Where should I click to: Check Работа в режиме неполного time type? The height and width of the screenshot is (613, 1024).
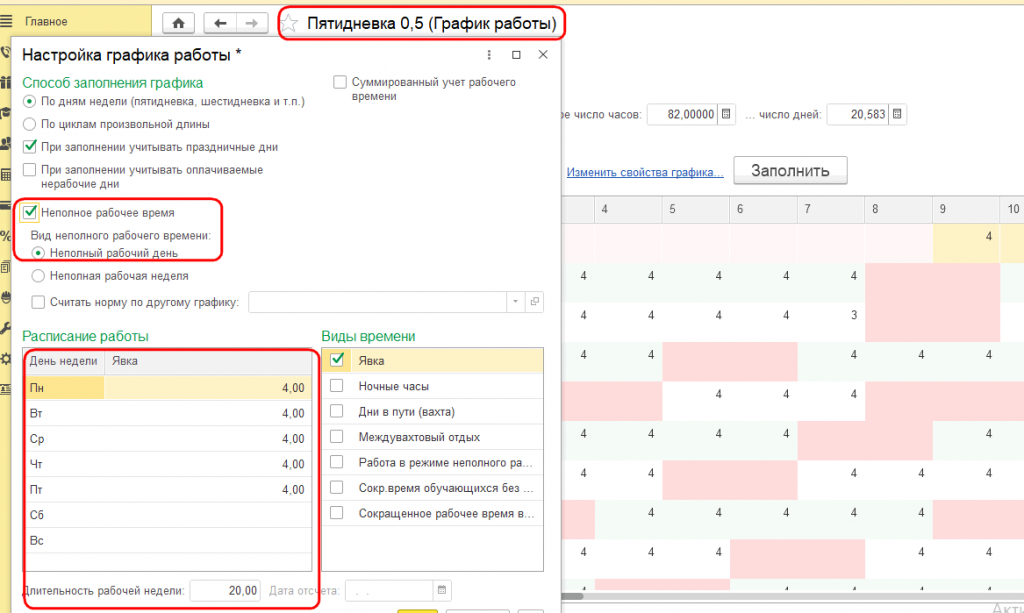coord(336,462)
